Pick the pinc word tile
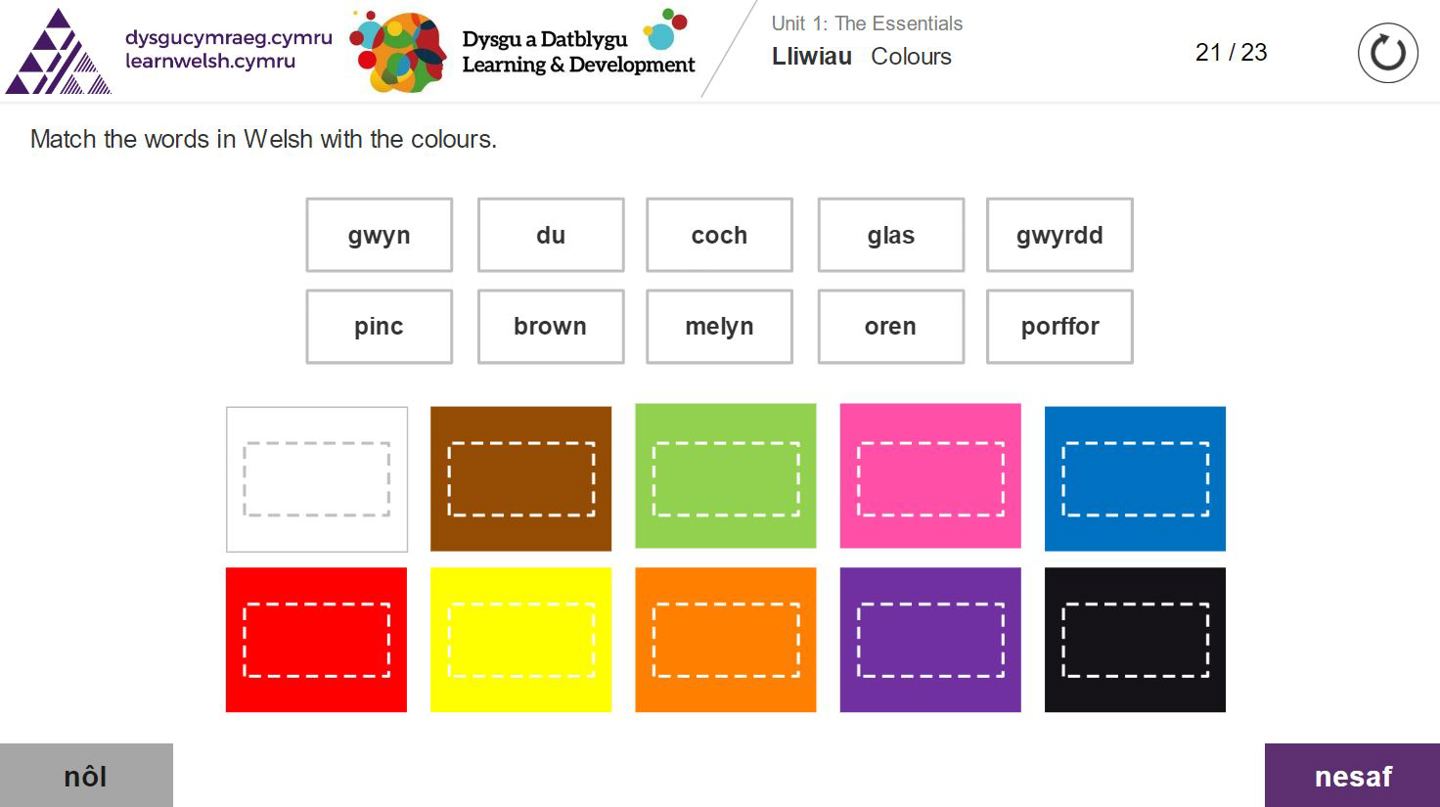1440x807 pixels. 379,327
